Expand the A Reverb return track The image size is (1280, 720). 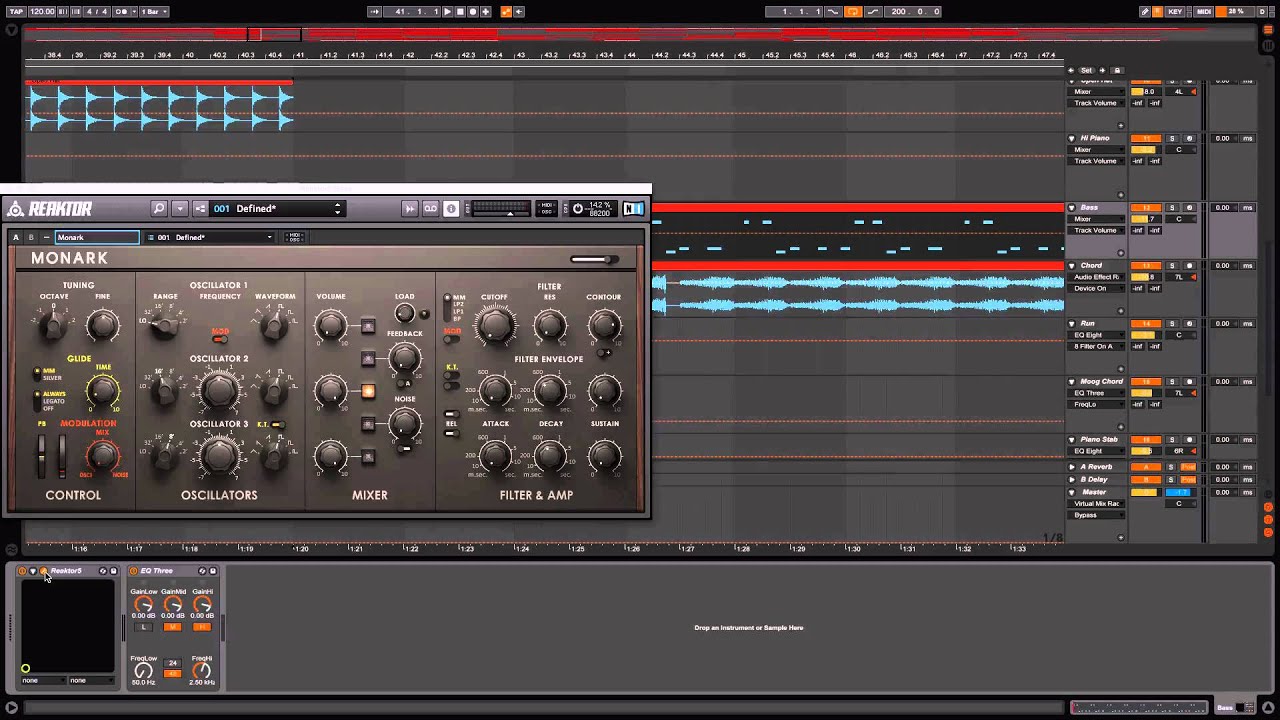click(1072, 467)
